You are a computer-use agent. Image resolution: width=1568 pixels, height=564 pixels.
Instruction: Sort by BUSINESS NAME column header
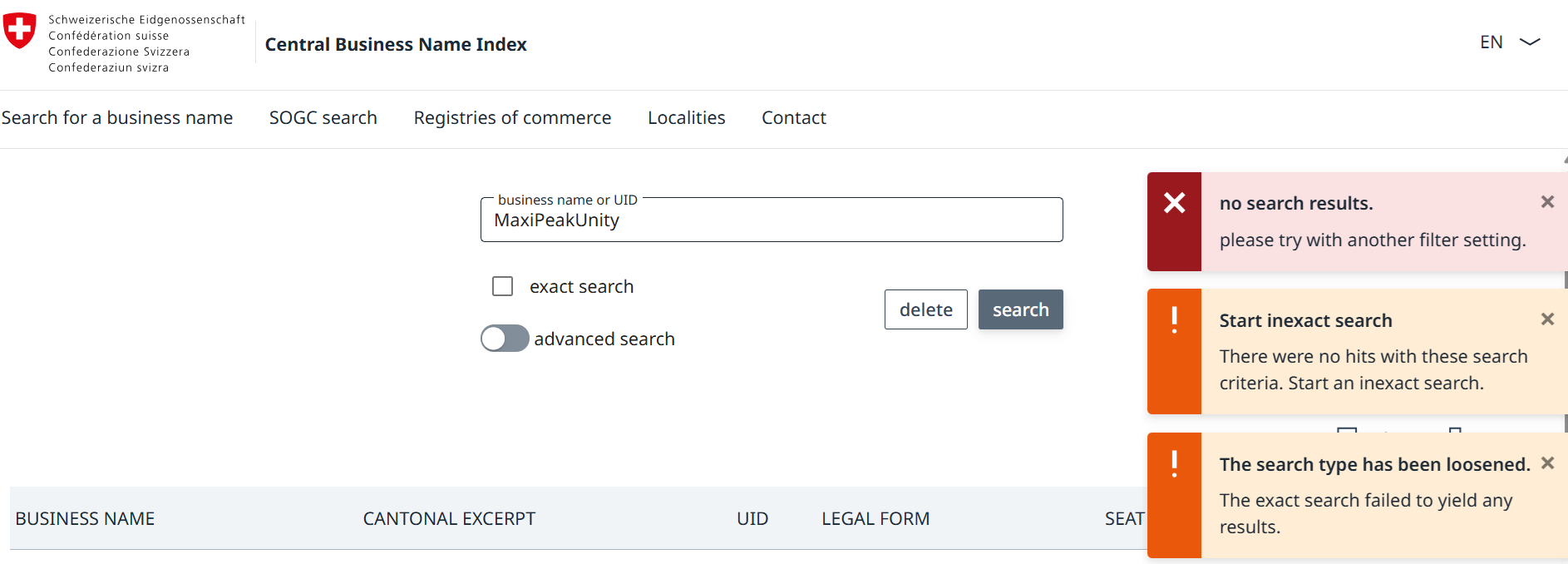pos(85,519)
